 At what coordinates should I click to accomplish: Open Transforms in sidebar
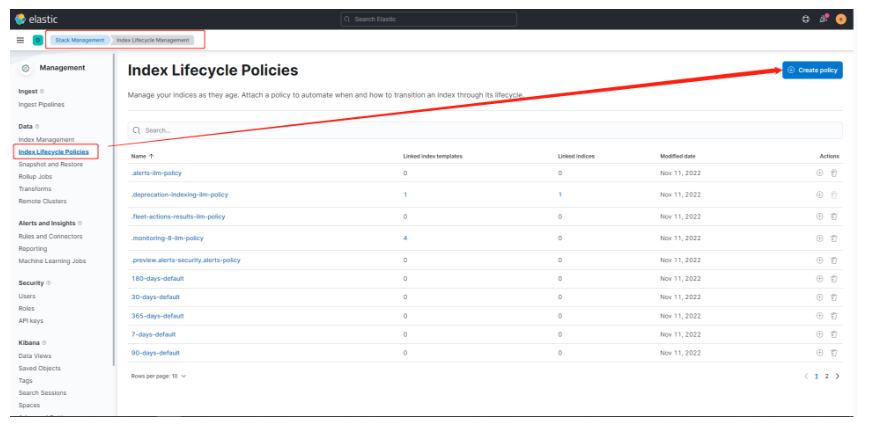coord(35,189)
